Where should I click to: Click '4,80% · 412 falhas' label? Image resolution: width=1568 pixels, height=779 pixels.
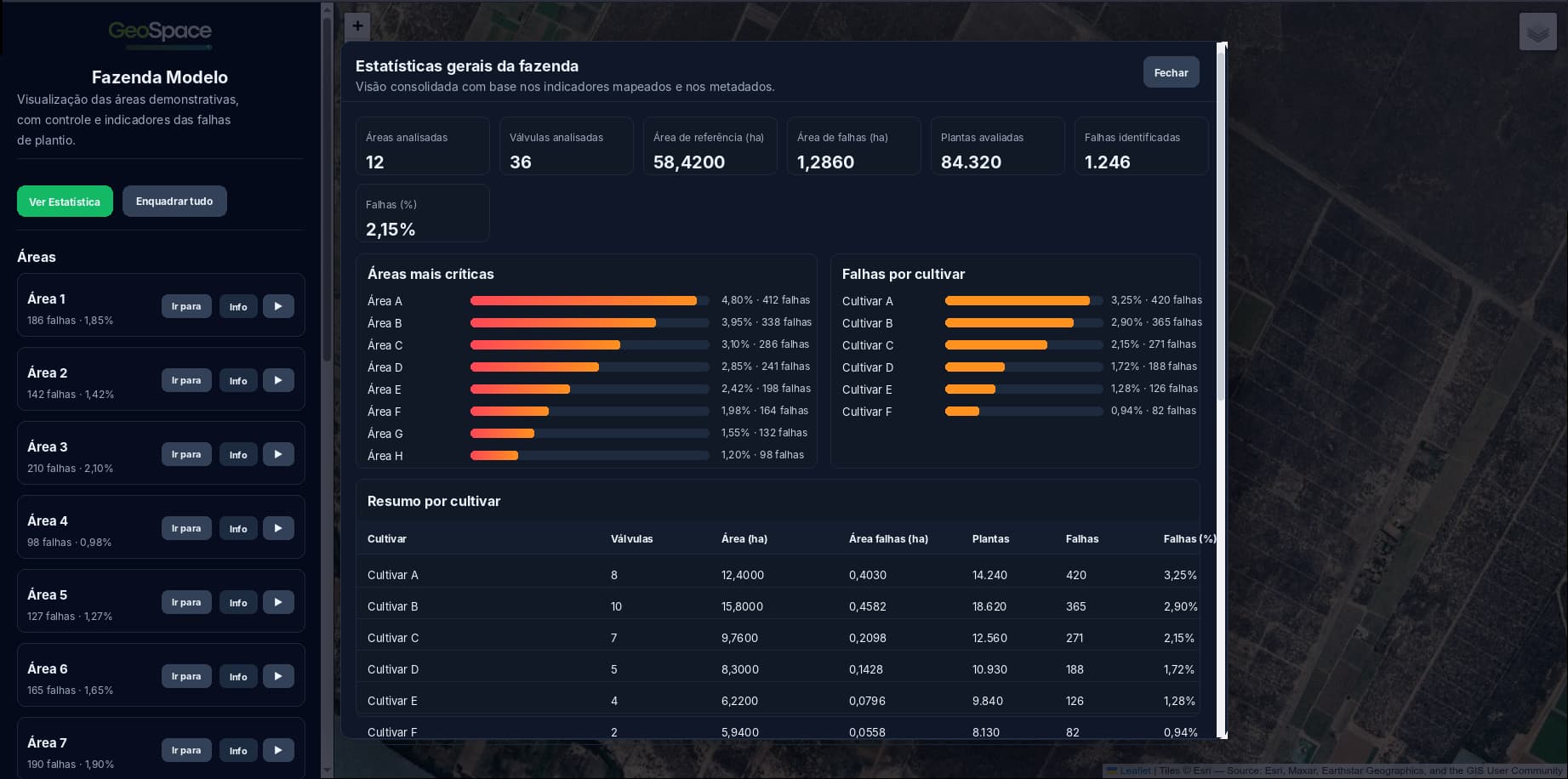(766, 300)
